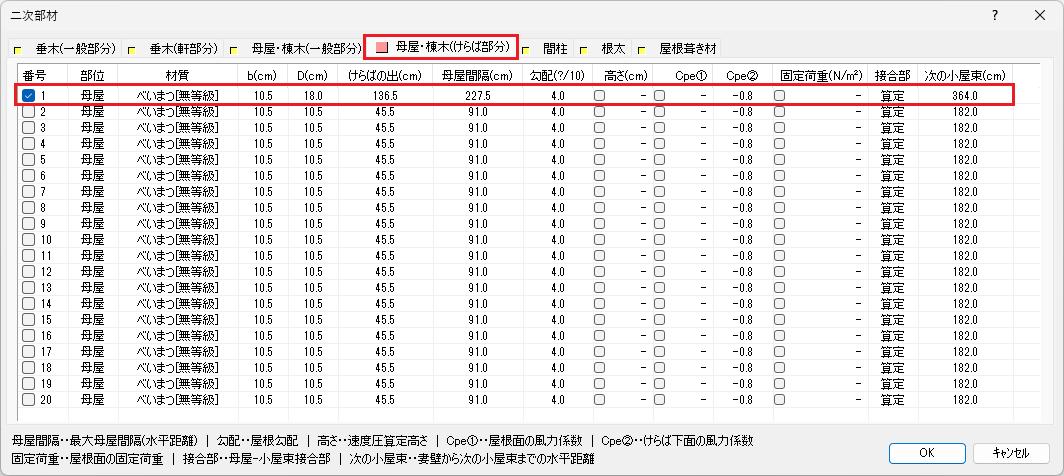The height and width of the screenshot is (476, 1064).
Task: Open the 部位 母屋 cell in row 4
Action: coord(92,143)
